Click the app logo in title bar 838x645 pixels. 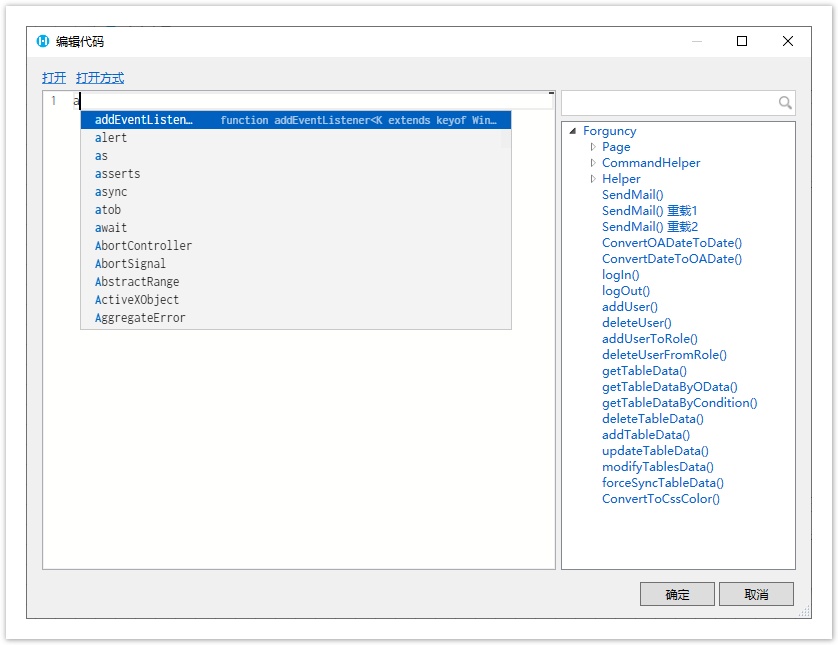pos(43,41)
